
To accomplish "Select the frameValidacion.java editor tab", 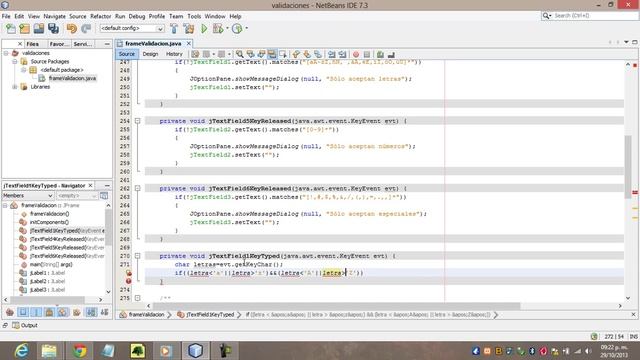I will point(153,43).
